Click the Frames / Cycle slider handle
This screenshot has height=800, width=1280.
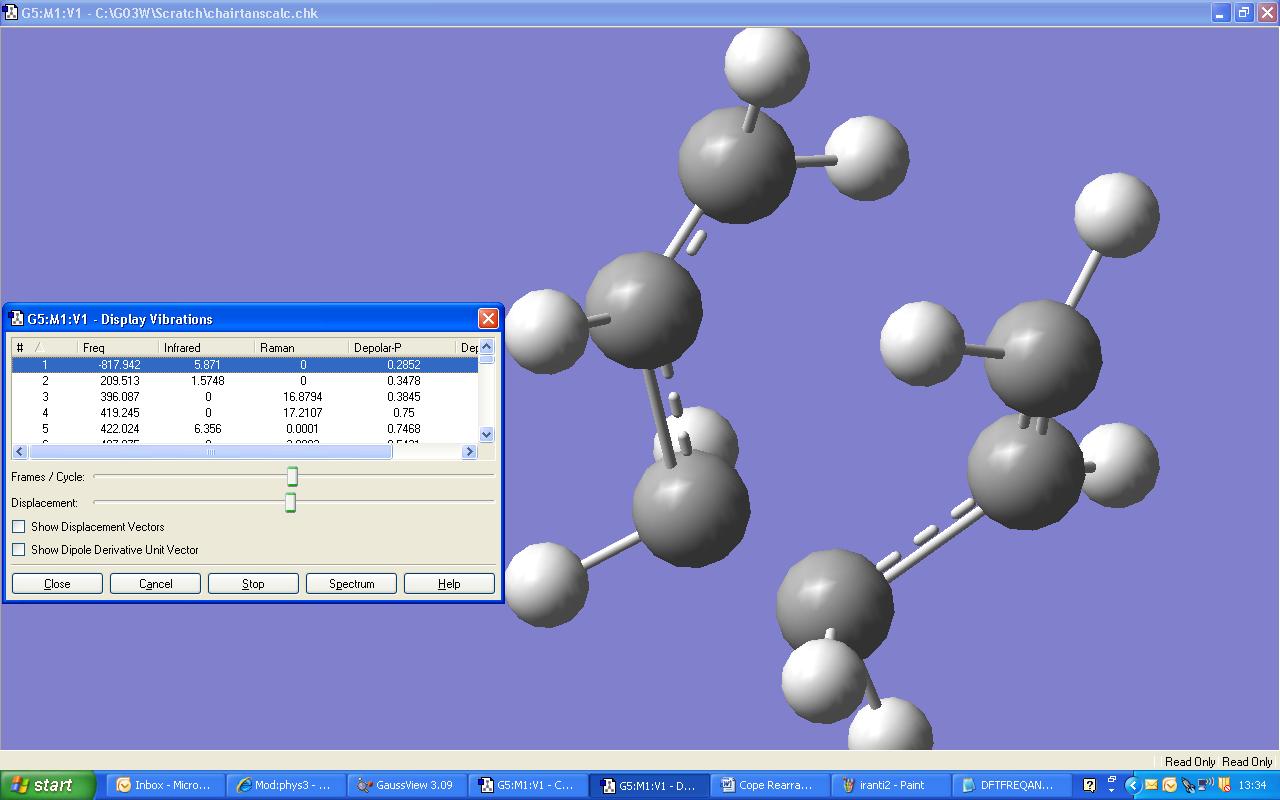click(292, 476)
